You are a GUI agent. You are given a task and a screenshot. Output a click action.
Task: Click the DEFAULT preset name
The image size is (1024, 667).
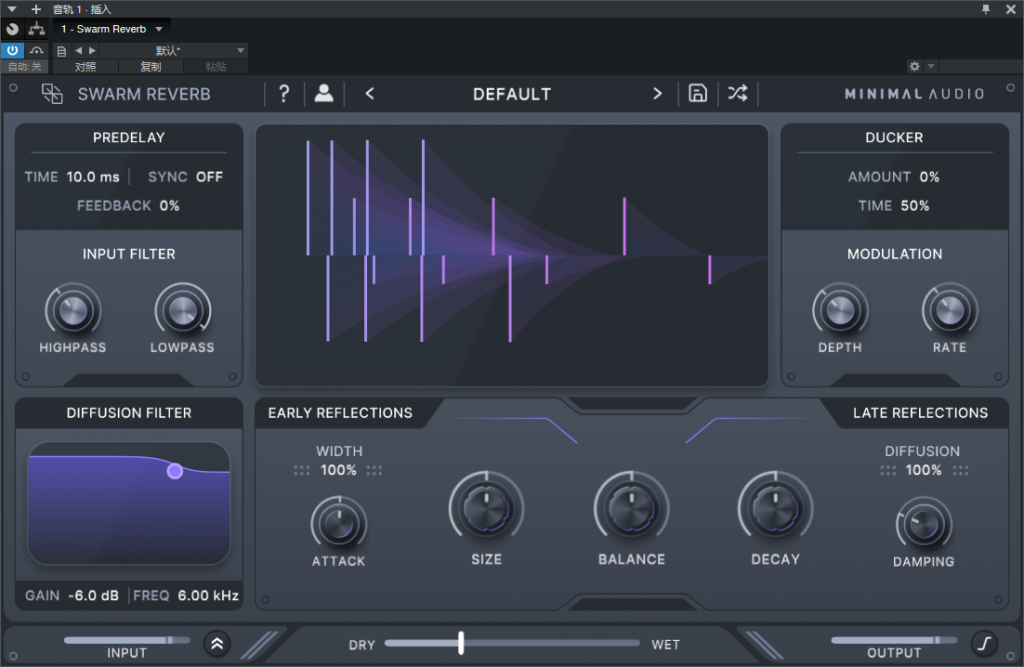point(512,94)
